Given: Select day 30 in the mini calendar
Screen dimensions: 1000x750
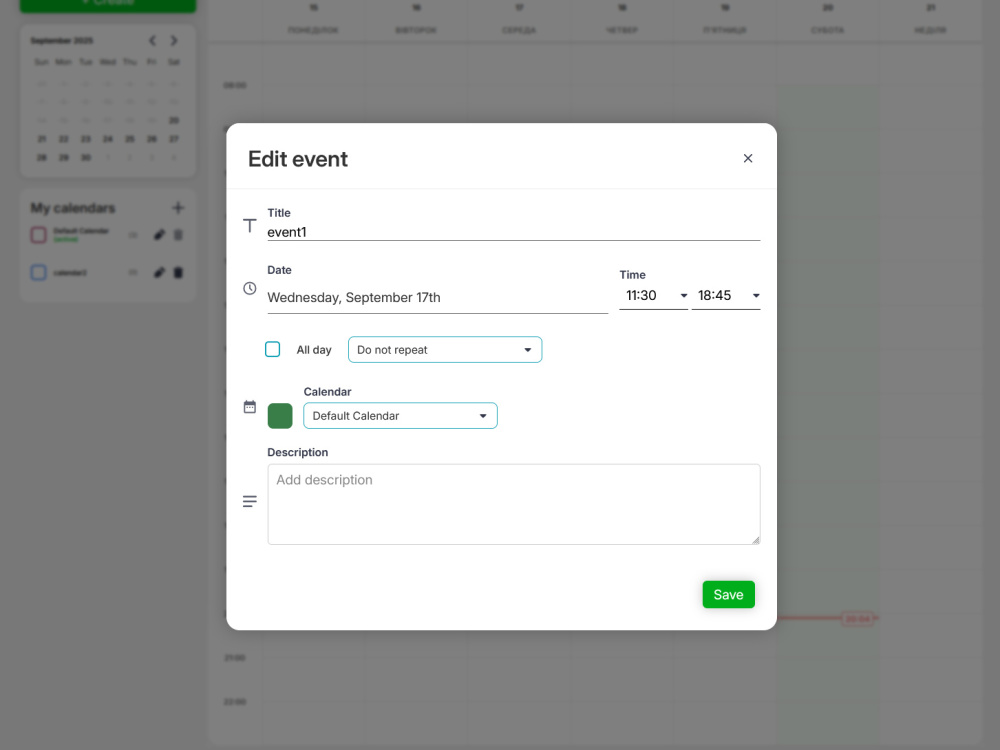Looking at the screenshot, I should 85,158.
